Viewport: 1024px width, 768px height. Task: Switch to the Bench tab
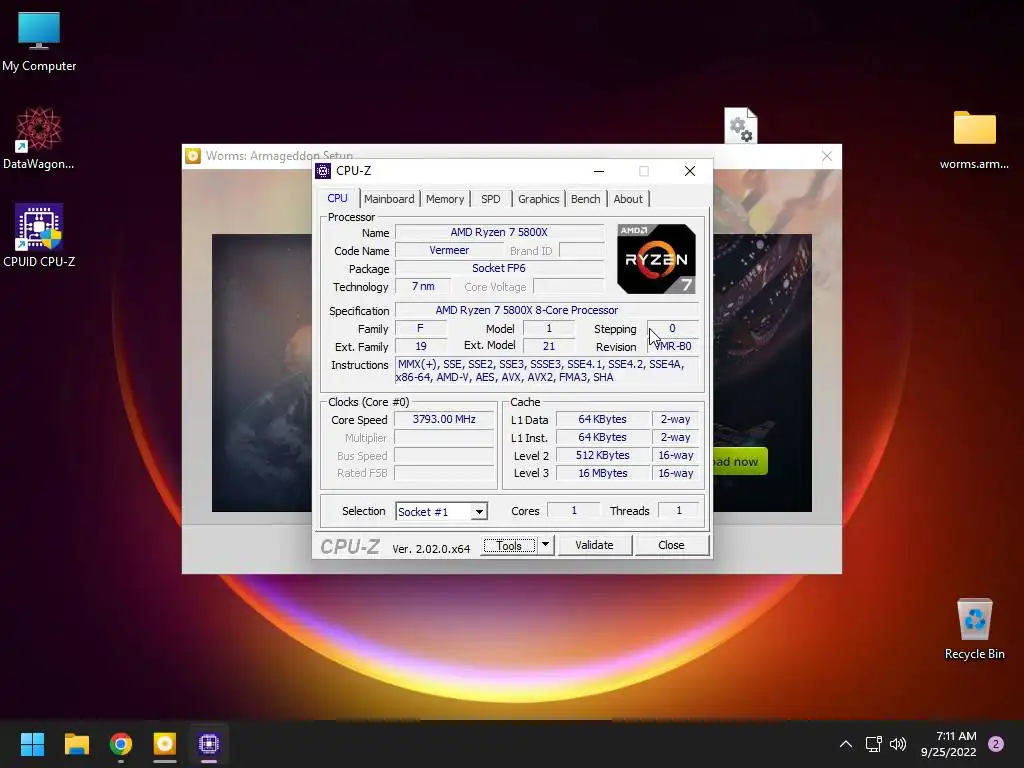click(585, 199)
